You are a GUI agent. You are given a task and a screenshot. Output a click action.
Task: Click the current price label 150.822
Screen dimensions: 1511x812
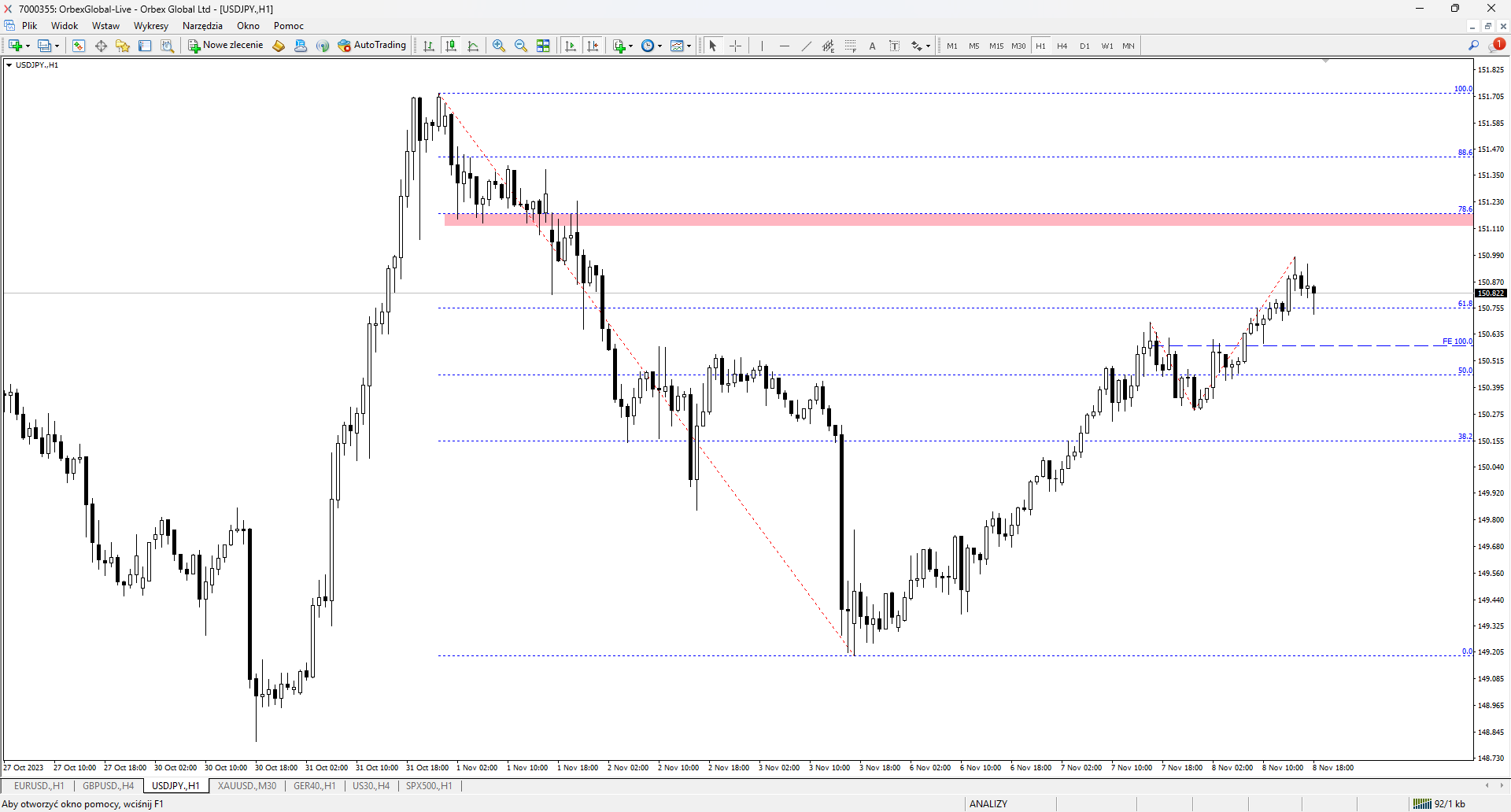tap(1491, 293)
